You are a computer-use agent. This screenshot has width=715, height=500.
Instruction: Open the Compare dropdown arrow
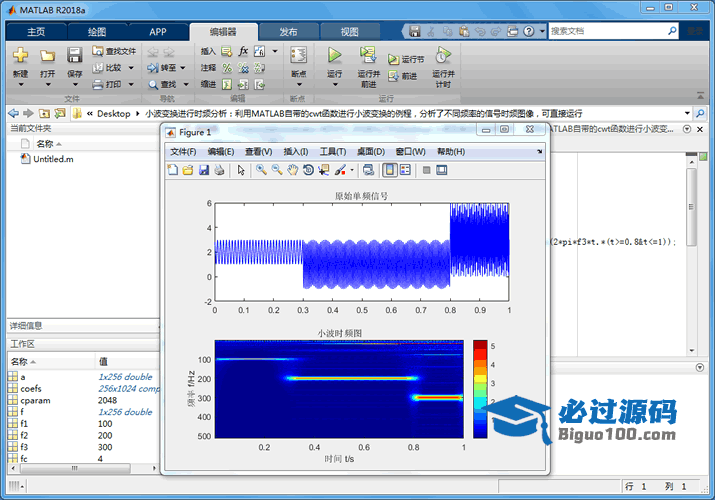click(x=131, y=68)
